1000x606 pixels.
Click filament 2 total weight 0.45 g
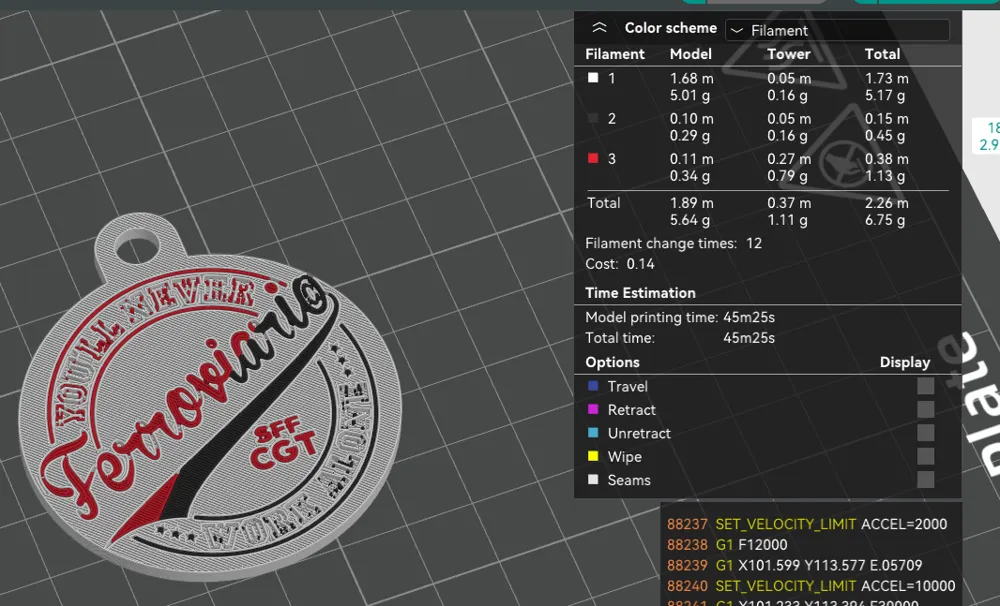pyautogui.click(x=885, y=136)
